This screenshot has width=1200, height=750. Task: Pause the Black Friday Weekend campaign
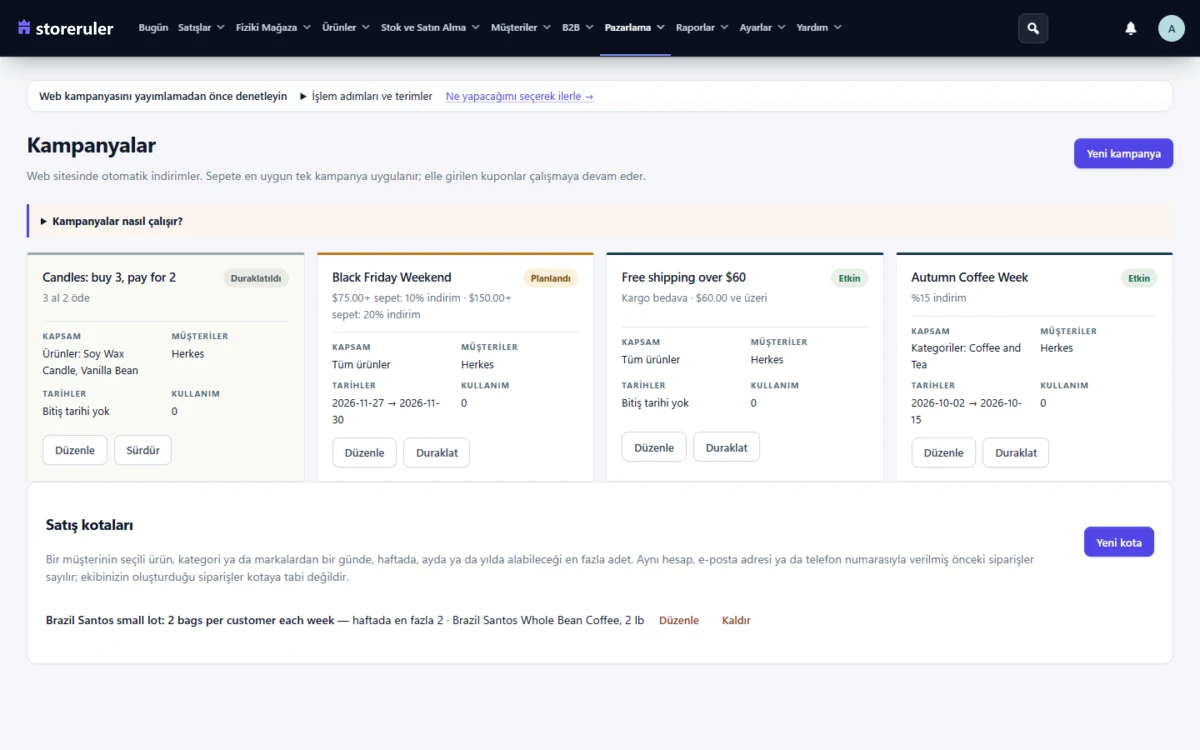(x=436, y=453)
